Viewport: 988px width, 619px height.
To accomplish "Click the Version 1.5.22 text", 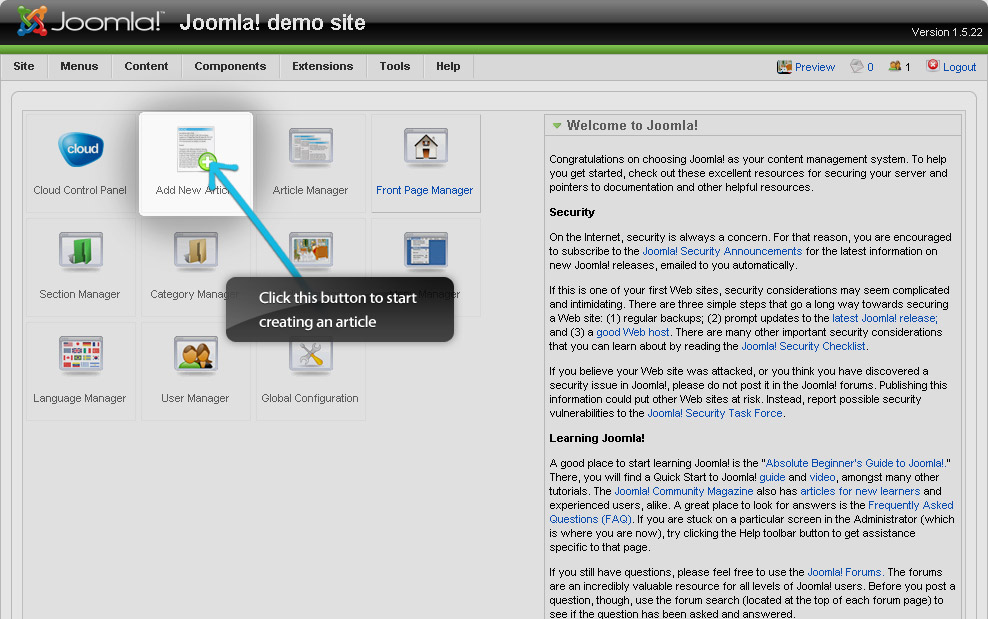I will click(x=946, y=32).
